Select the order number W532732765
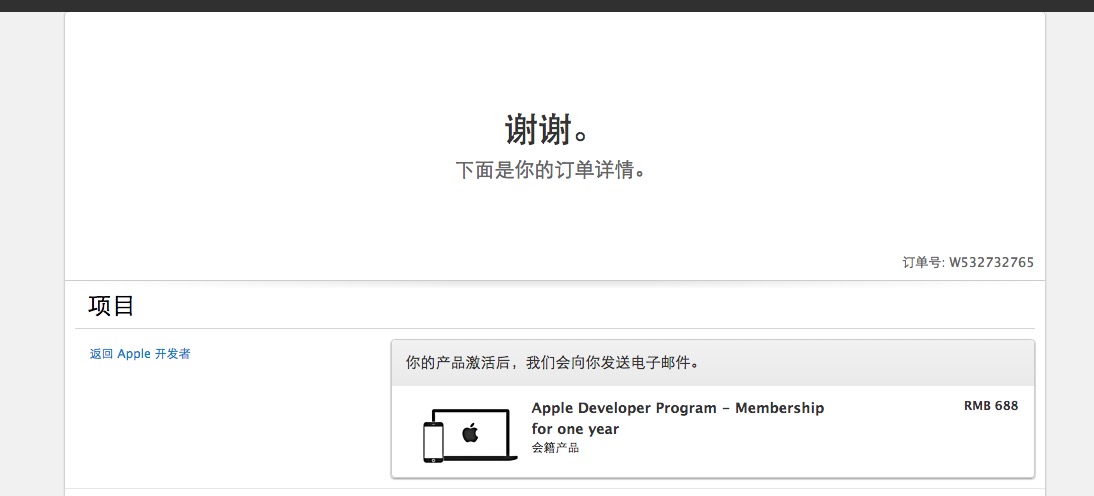This screenshot has height=496, width=1094. click(x=990, y=263)
